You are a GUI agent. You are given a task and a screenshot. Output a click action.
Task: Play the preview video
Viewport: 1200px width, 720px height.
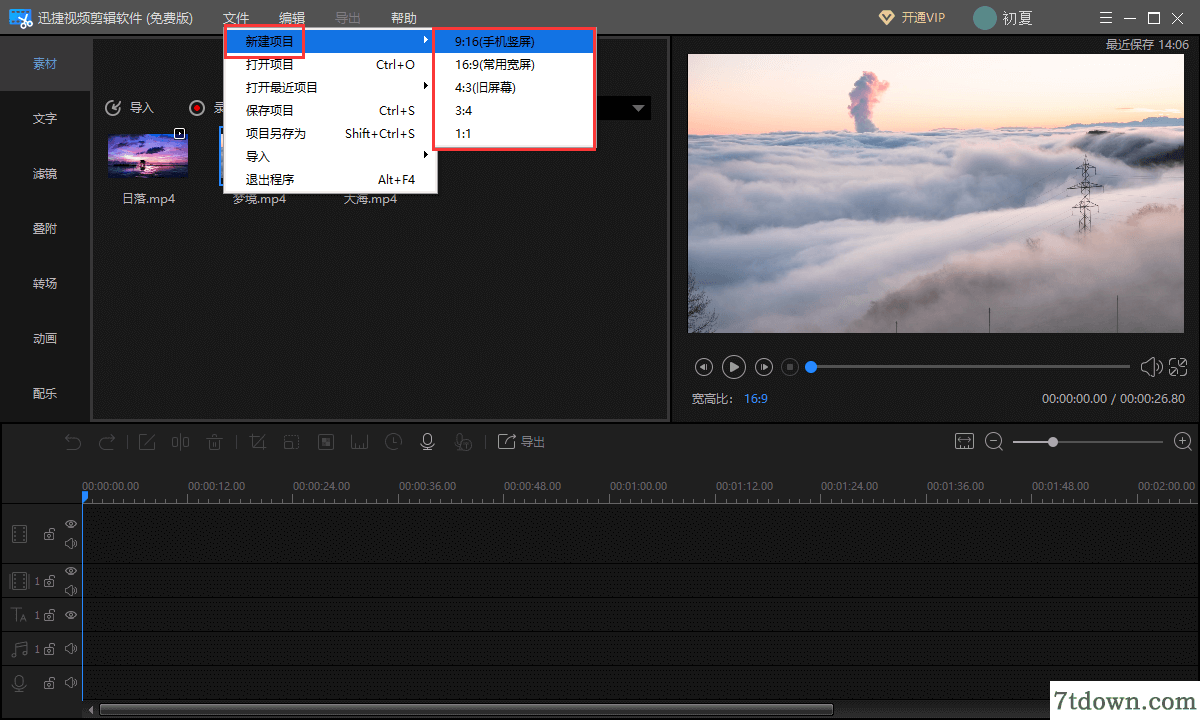pyautogui.click(x=734, y=367)
